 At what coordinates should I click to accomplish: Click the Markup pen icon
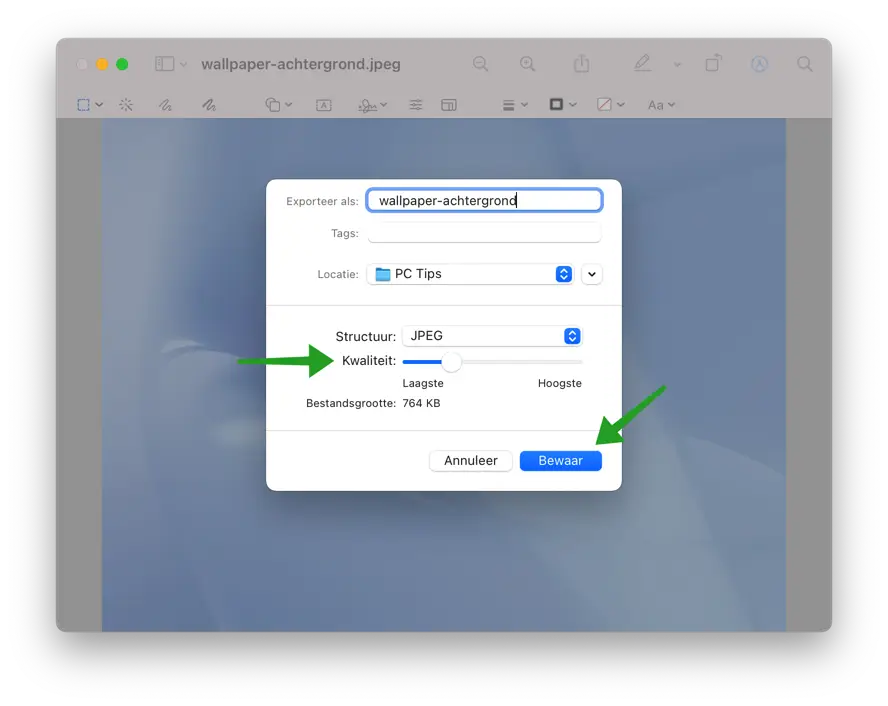pyautogui.click(x=642, y=63)
